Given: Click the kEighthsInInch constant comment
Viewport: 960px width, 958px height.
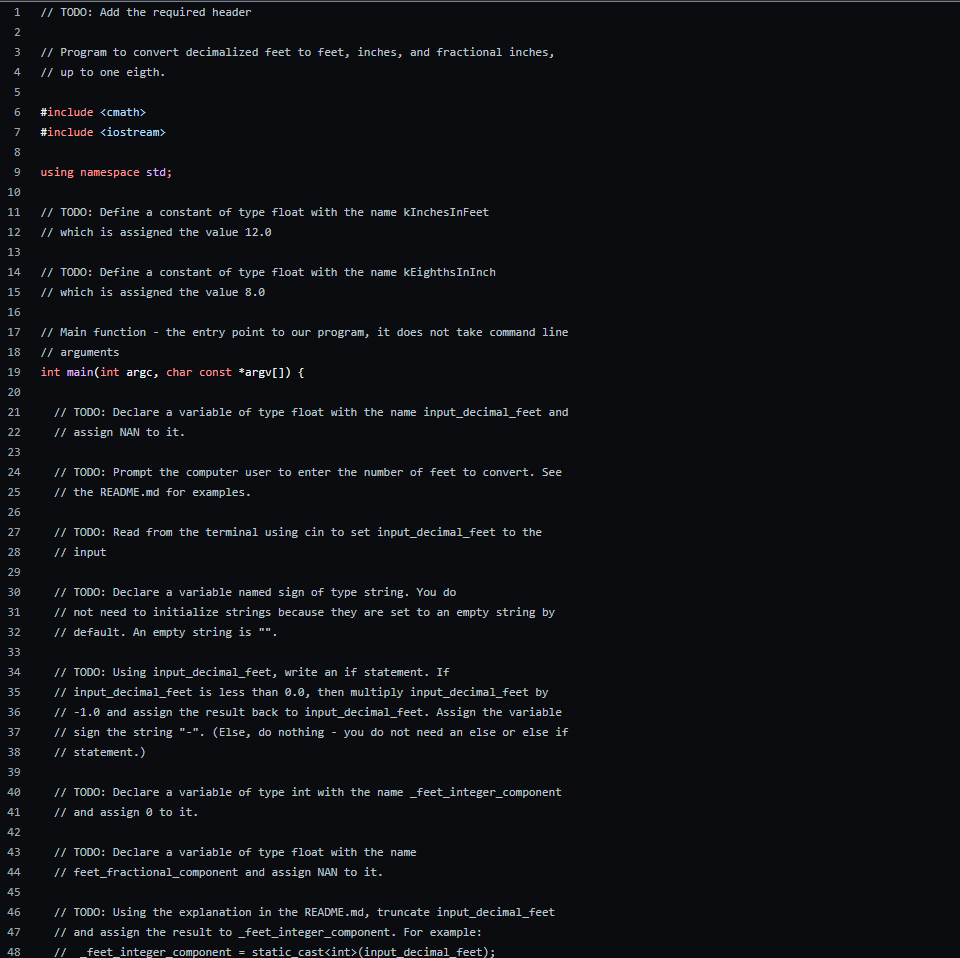Looking at the screenshot, I should point(268,271).
